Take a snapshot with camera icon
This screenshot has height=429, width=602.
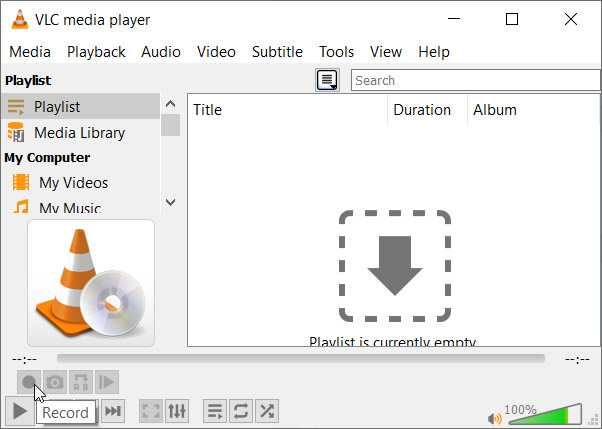tap(55, 381)
